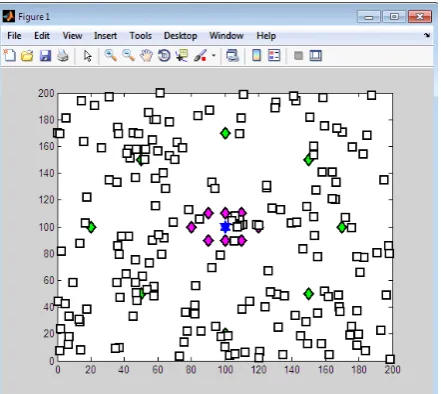Activate the Data Cursor tool
The image size is (441, 394).
click(x=182, y=56)
